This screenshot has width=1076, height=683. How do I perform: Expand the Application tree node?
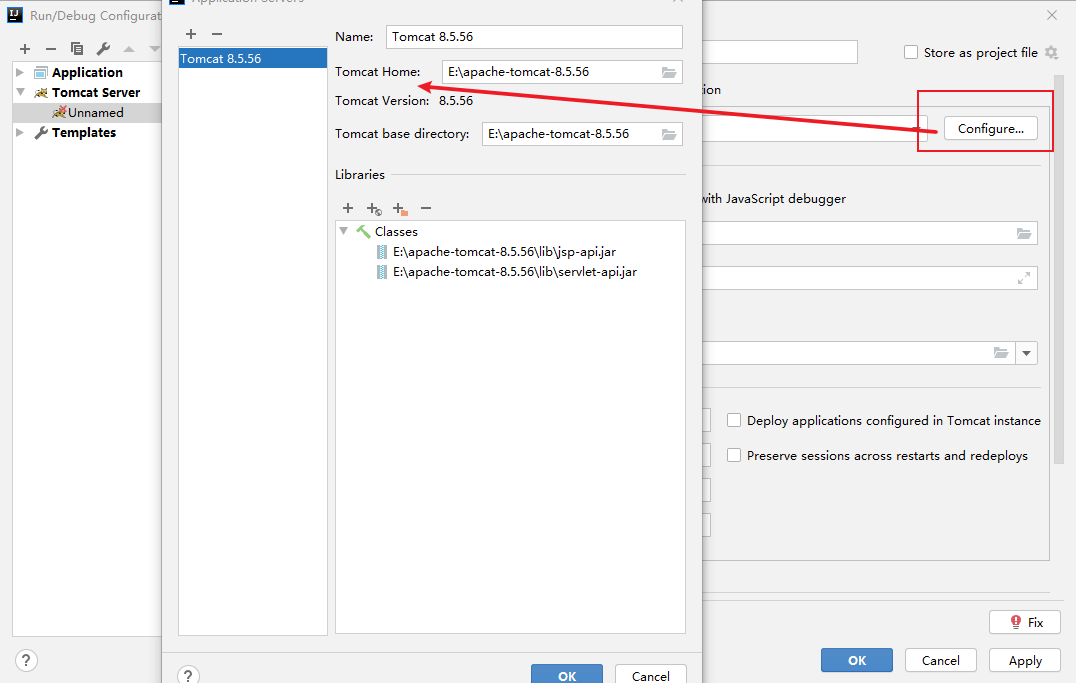(20, 72)
